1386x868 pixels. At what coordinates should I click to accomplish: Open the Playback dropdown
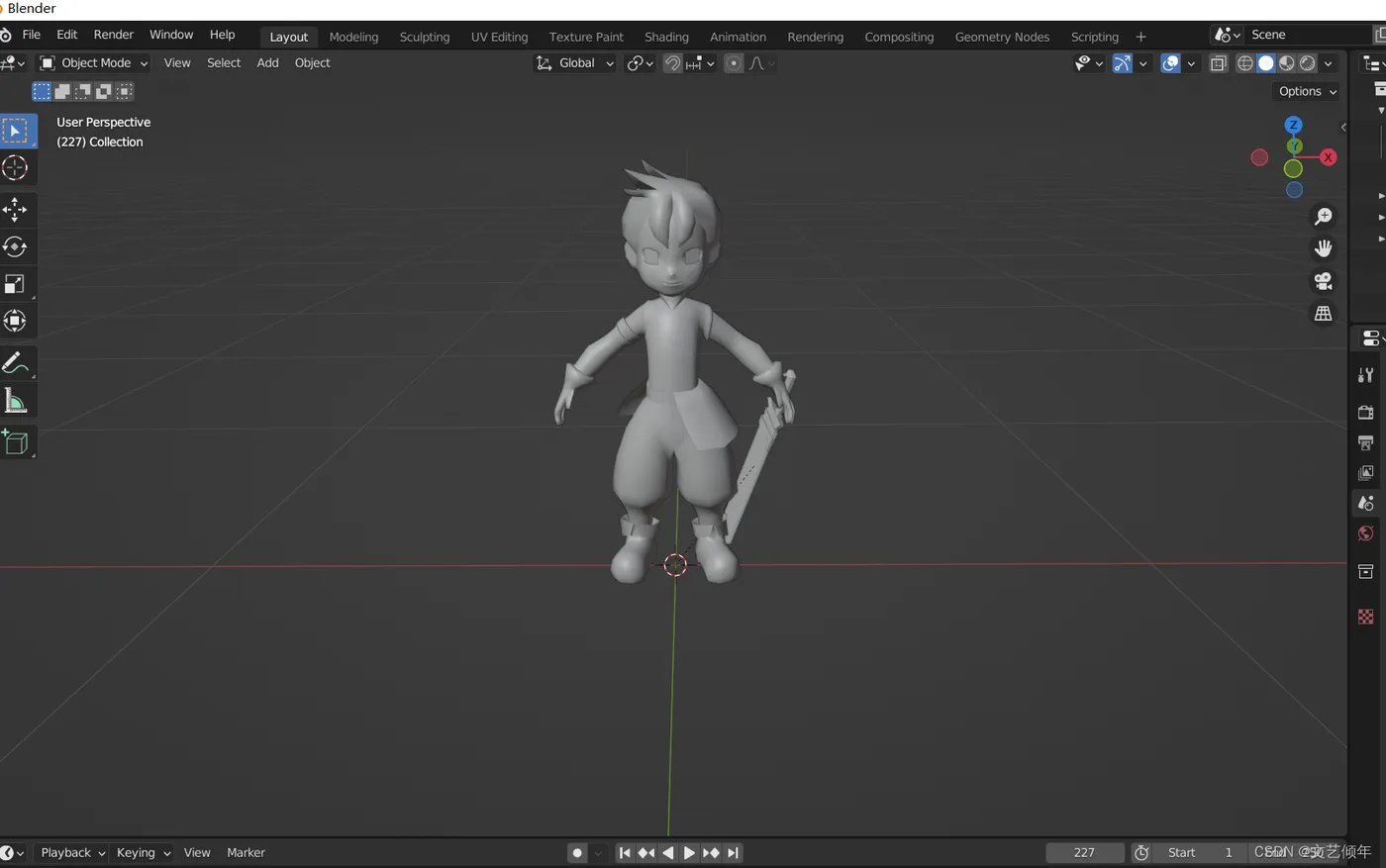click(x=72, y=853)
